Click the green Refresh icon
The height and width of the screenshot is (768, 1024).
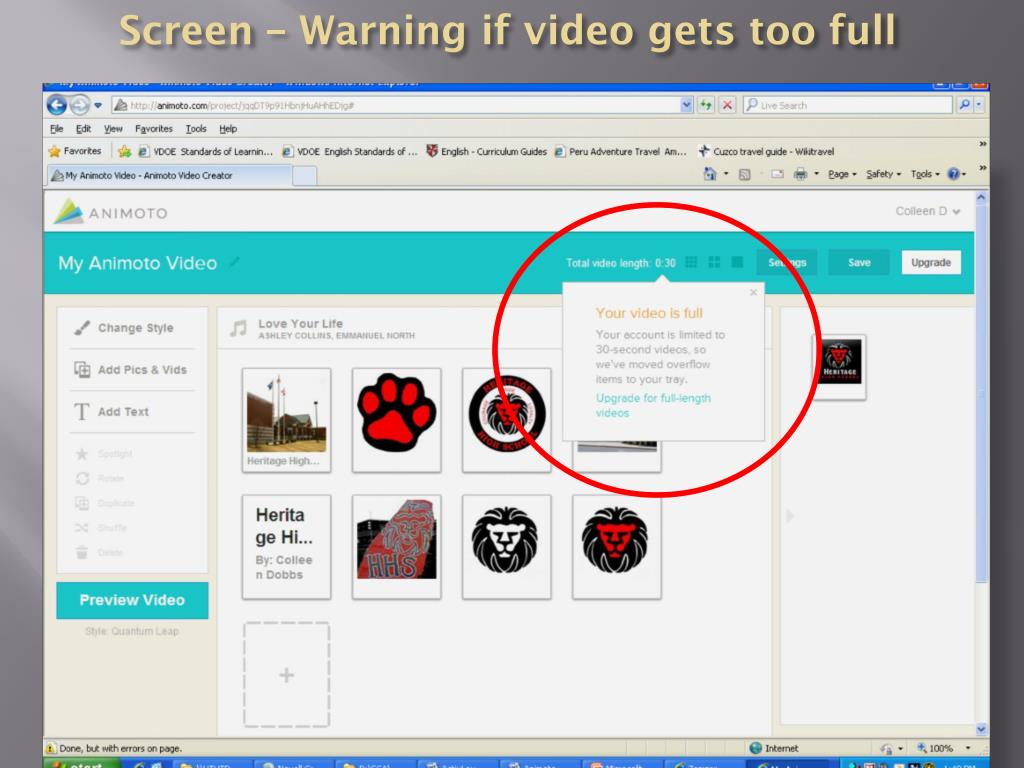[706, 105]
